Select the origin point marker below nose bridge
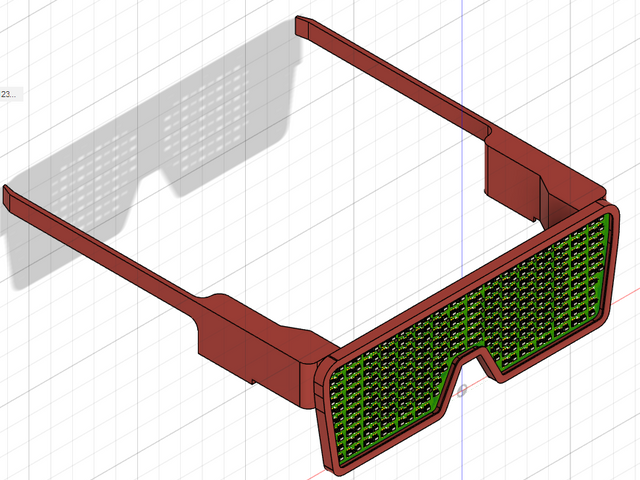This screenshot has width=640, height=480. point(461,392)
